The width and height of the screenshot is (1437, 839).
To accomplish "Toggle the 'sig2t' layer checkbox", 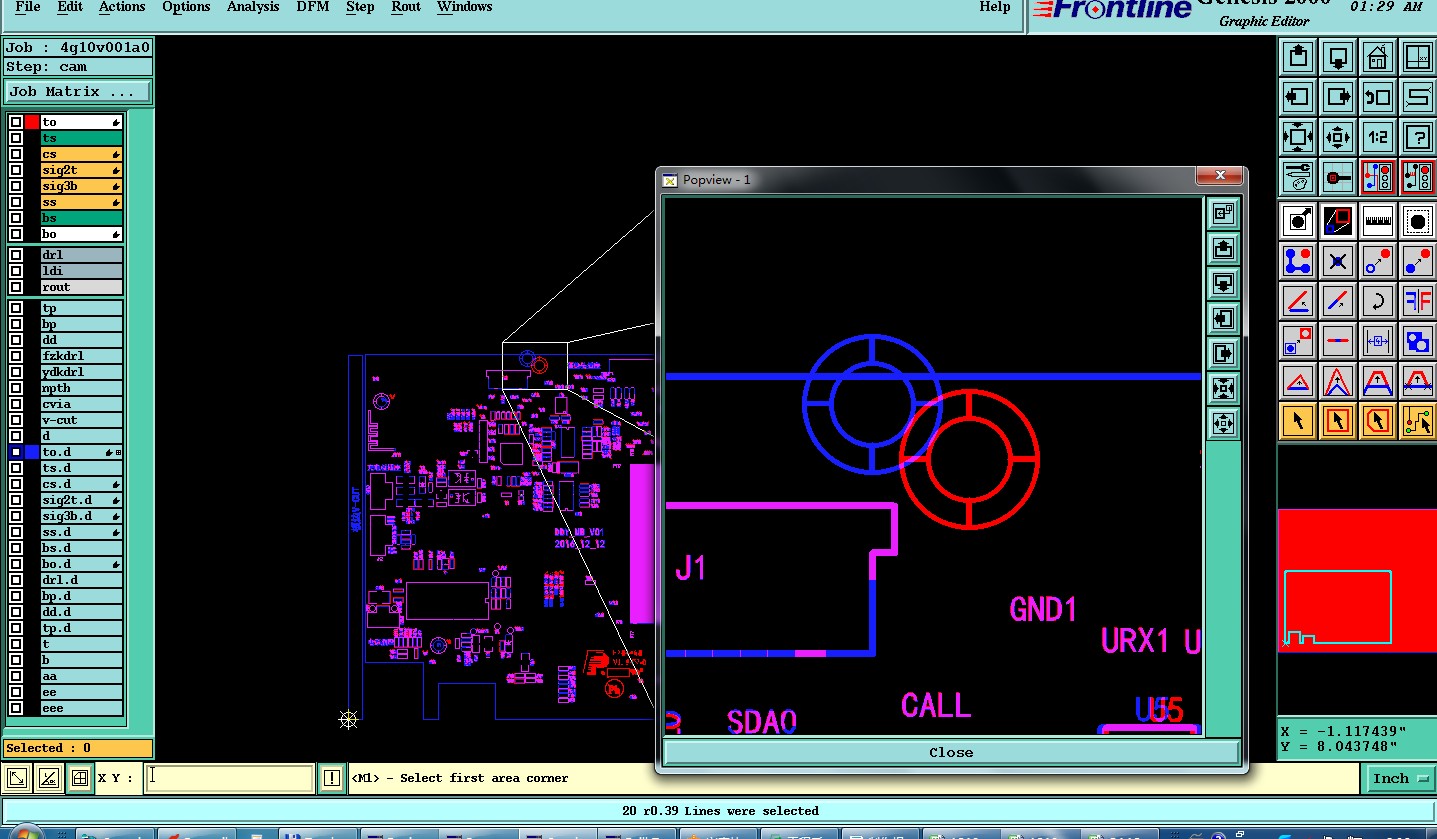I will (16, 170).
